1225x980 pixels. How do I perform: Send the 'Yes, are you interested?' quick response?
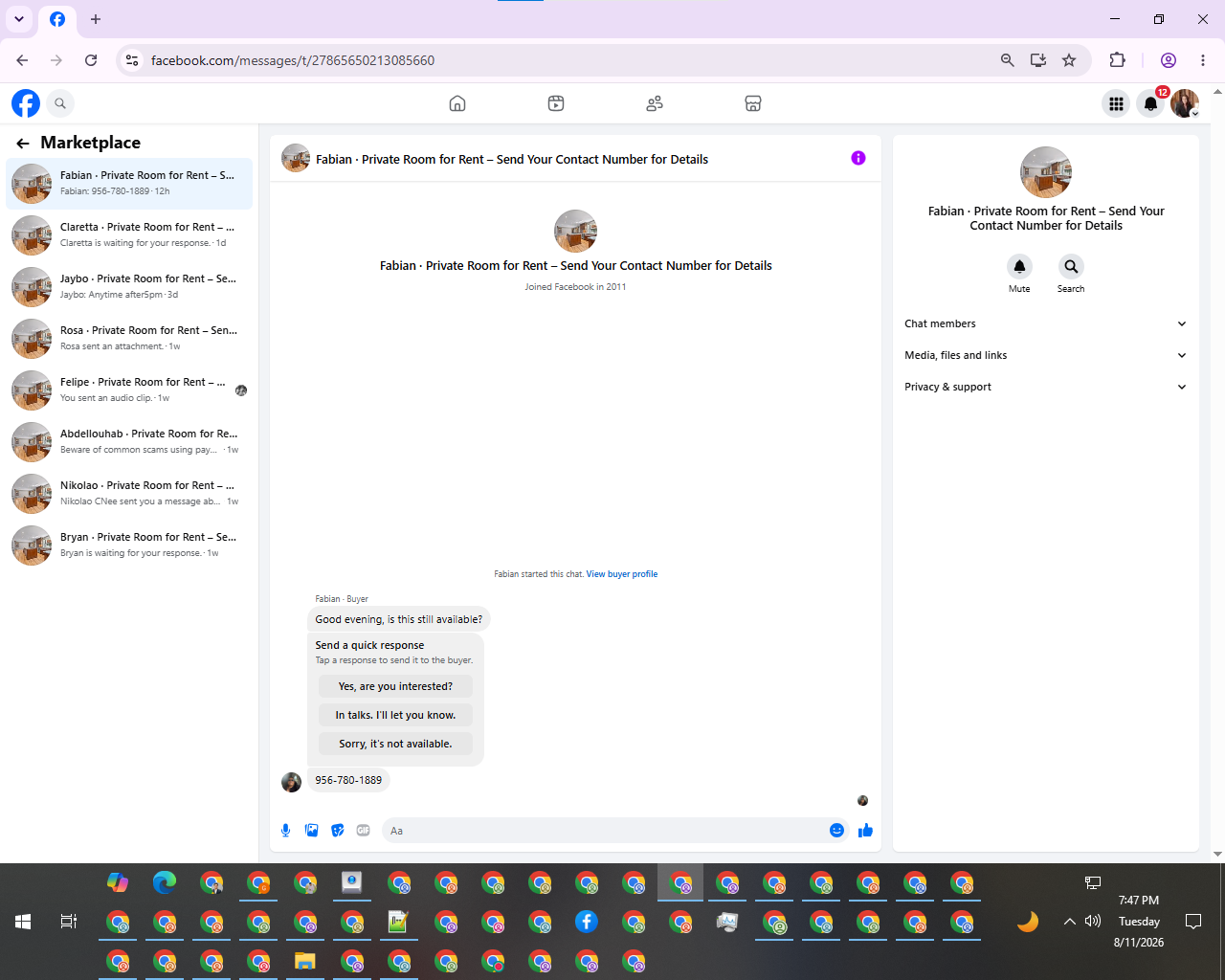point(395,686)
